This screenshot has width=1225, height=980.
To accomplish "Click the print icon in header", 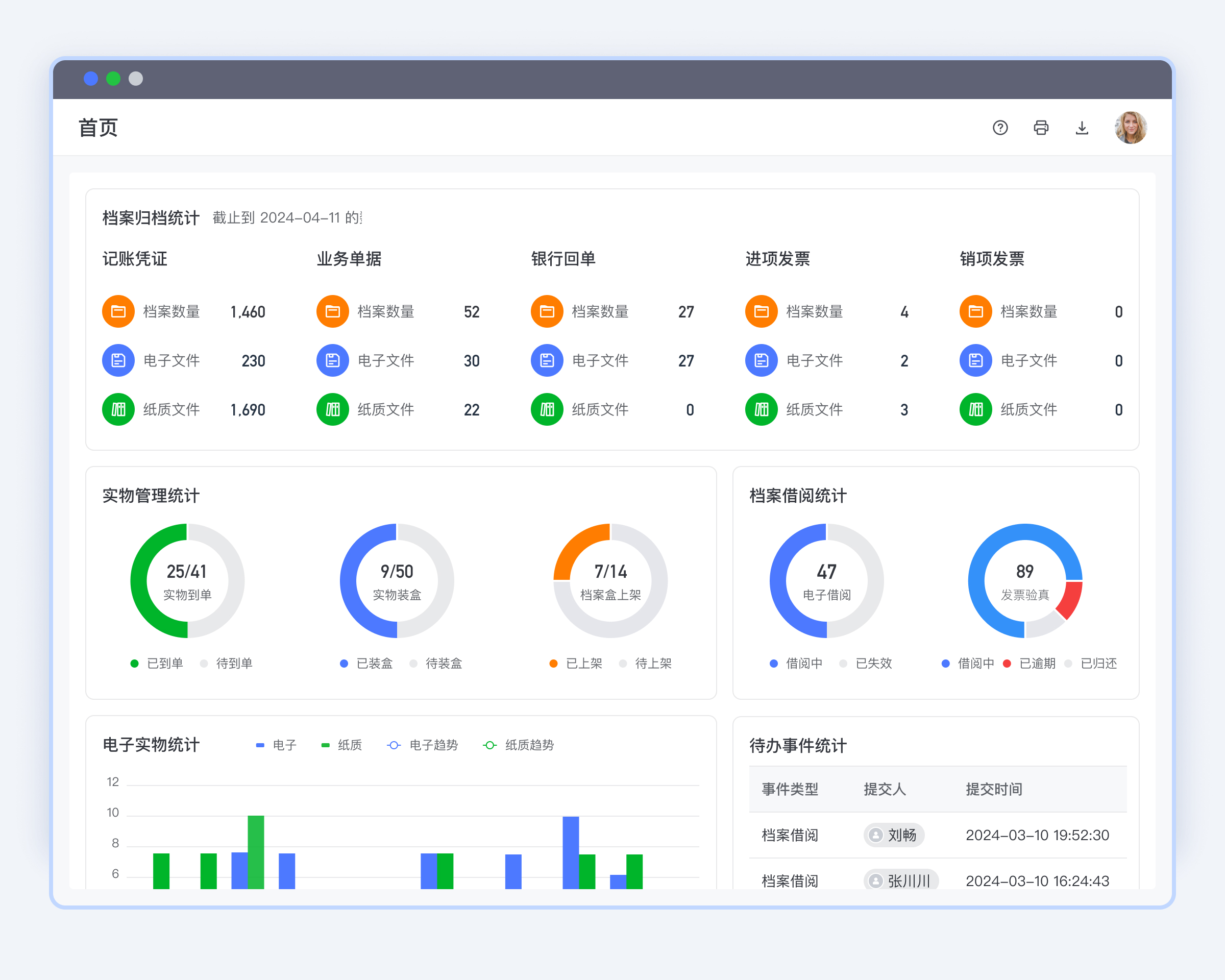I will coord(1041,128).
